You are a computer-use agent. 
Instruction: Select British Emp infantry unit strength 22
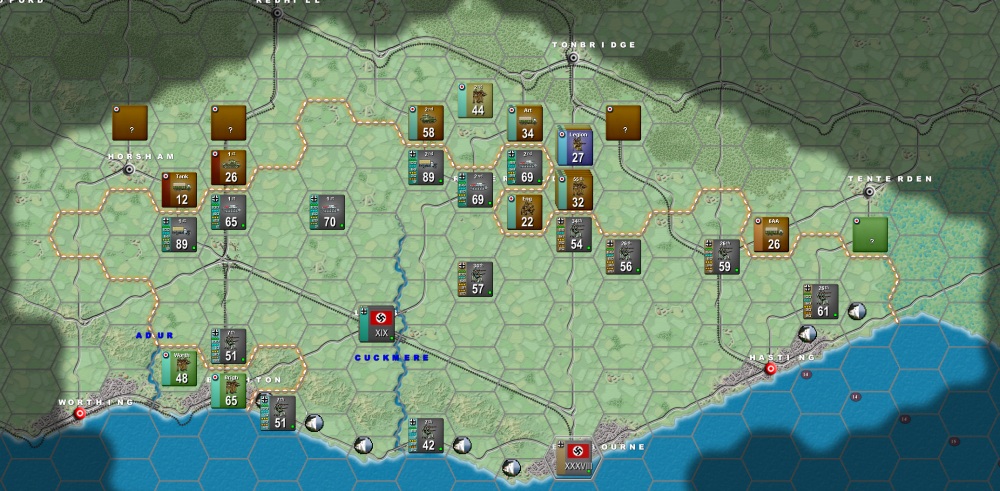(x=525, y=212)
